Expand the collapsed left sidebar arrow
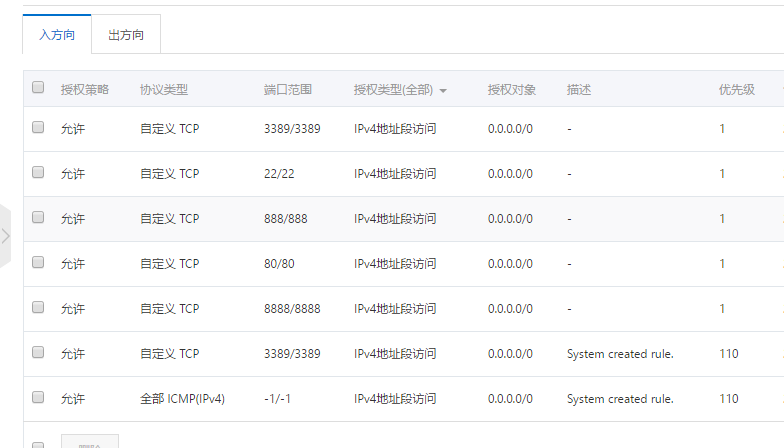The width and height of the screenshot is (784, 448). [x=6, y=236]
